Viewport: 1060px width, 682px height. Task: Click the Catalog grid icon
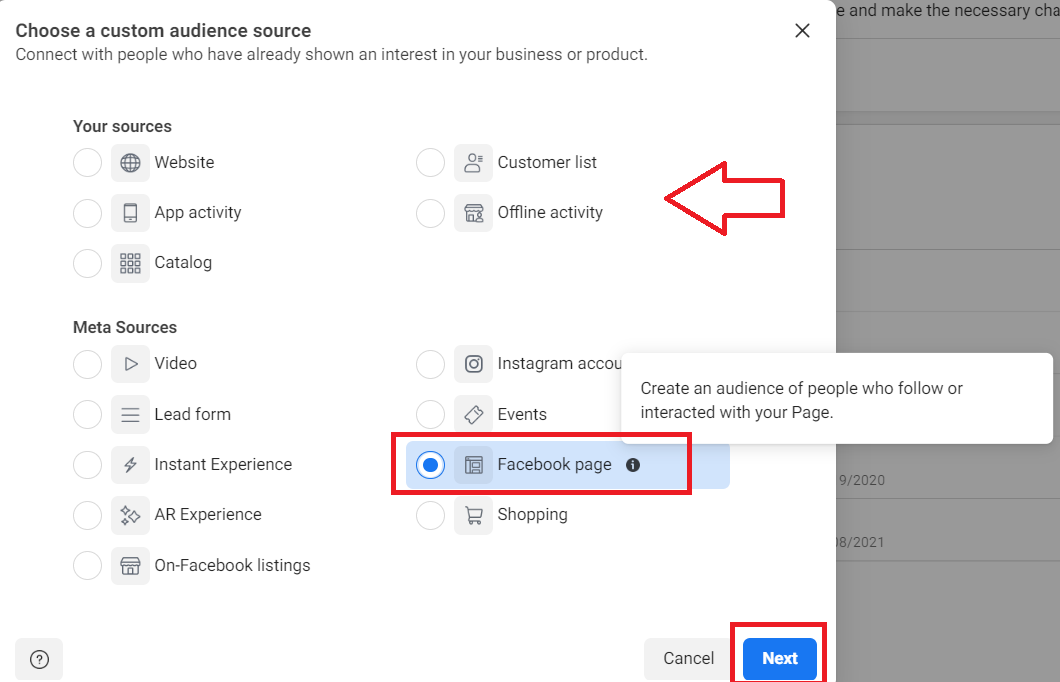click(x=130, y=263)
